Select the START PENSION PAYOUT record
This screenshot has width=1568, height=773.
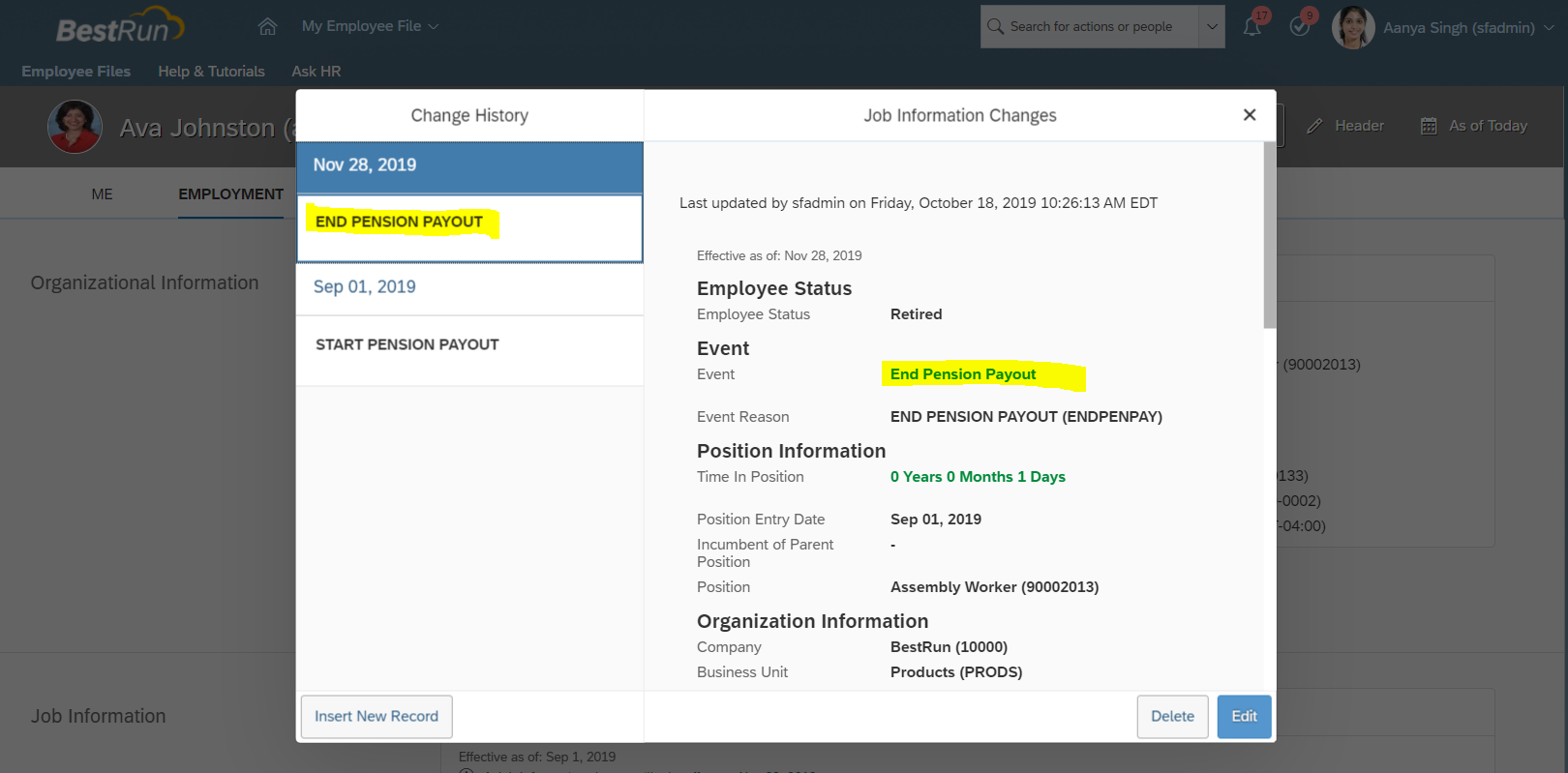coord(469,350)
